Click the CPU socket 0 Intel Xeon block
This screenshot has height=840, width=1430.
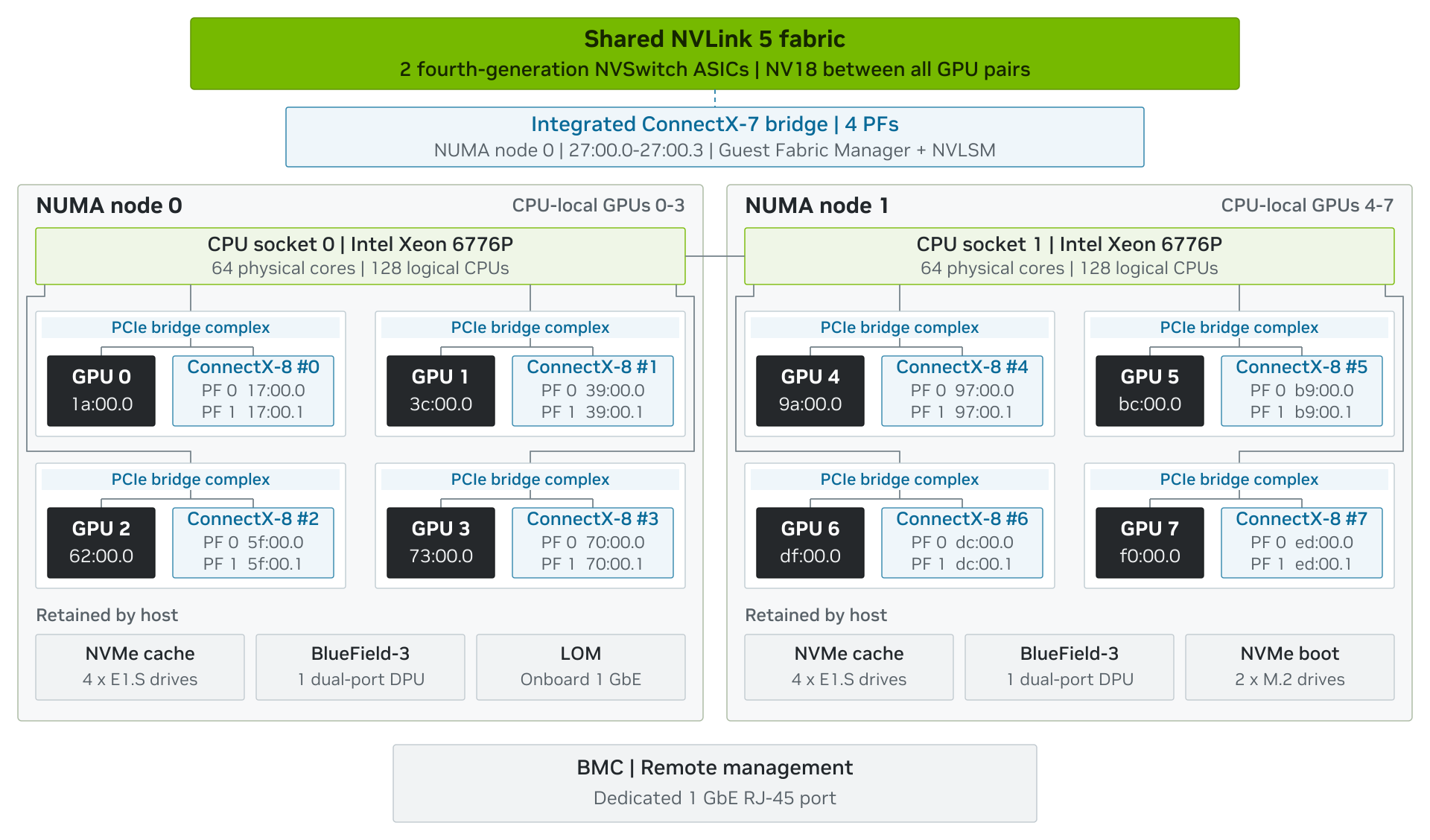(x=360, y=256)
